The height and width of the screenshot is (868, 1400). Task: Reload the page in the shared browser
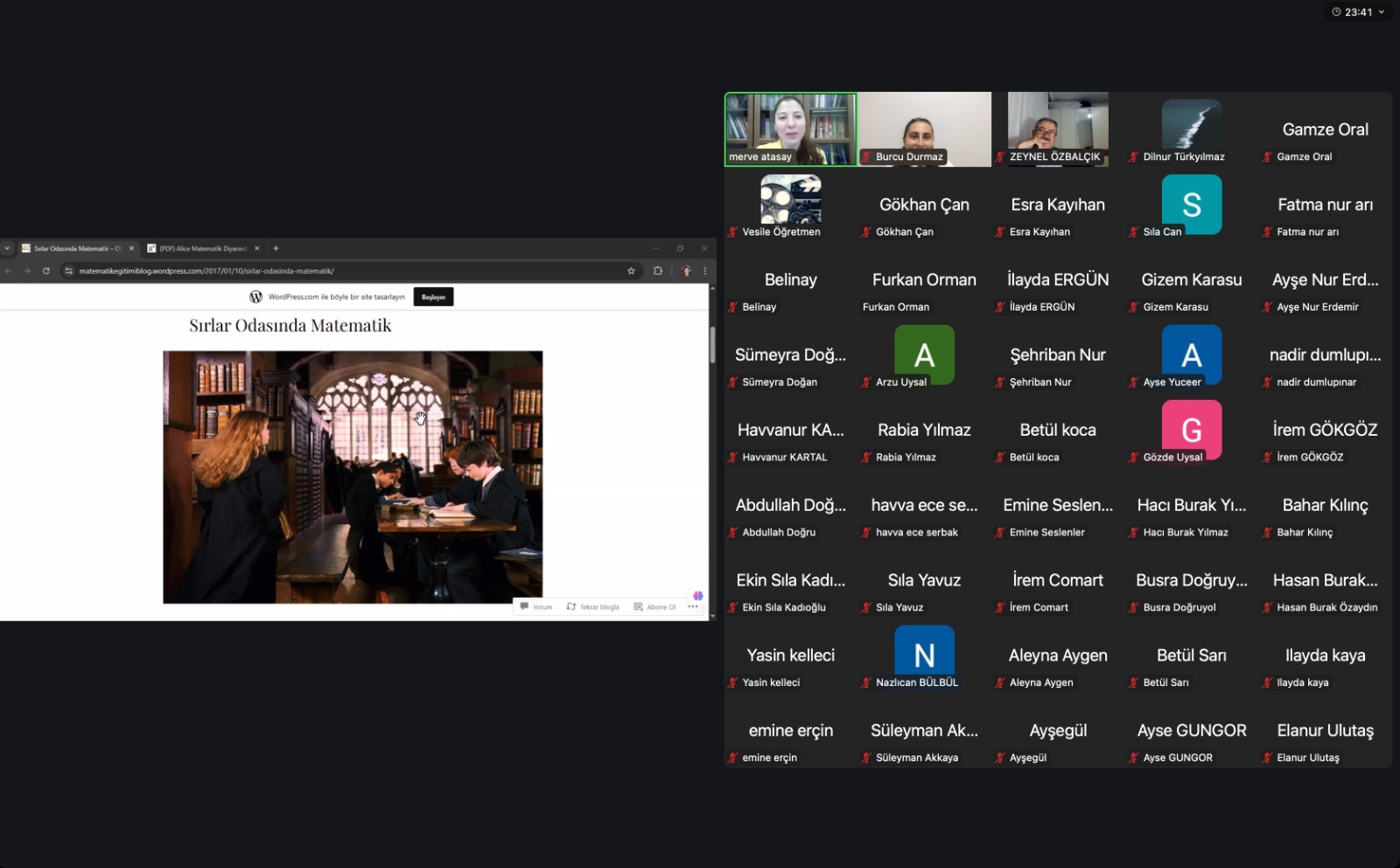[x=46, y=271]
